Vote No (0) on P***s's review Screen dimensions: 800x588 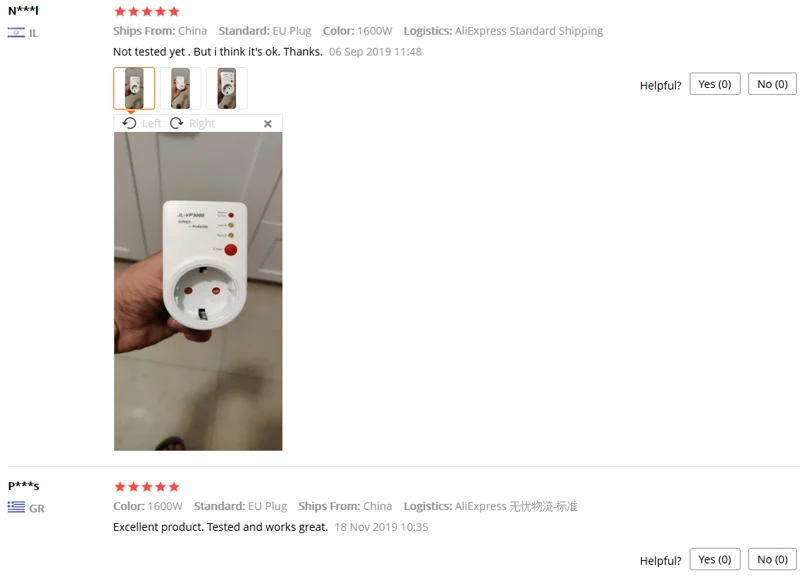(772, 559)
